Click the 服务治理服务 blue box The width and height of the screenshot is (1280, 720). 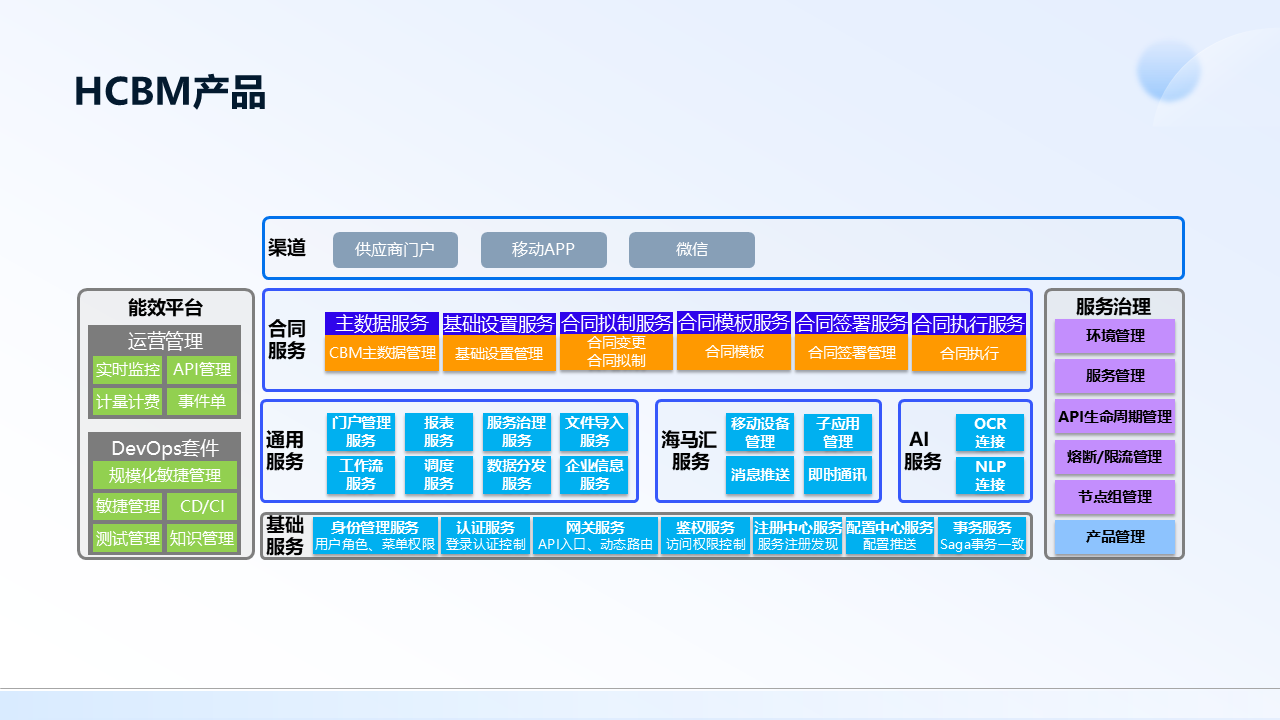(517, 432)
